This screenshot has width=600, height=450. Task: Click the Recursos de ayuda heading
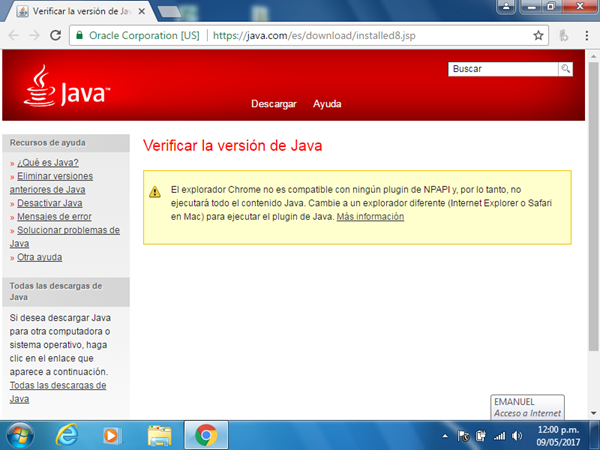[47, 143]
